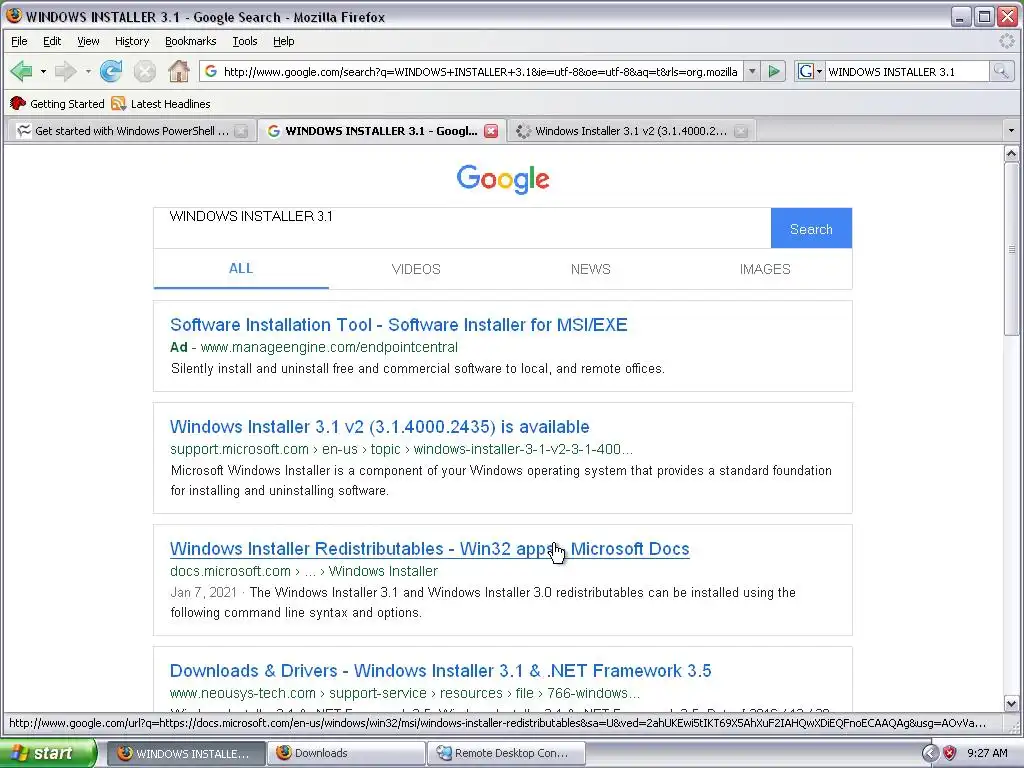Viewport: 1024px width, 768px height.
Task: Open Windows Installer 3.1 v2 is available link
Action: (x=379, y=426)
